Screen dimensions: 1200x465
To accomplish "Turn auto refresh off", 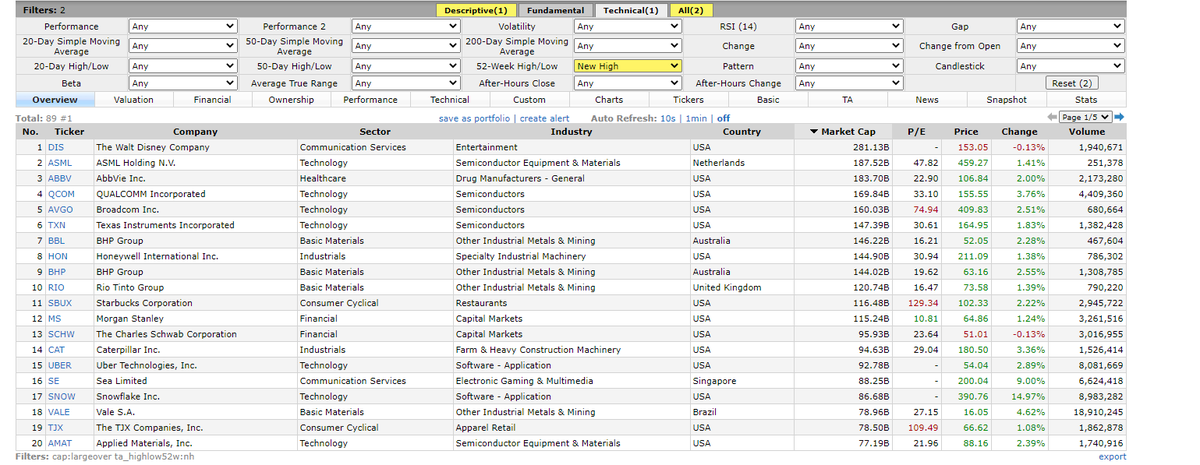I will point(723,118).
